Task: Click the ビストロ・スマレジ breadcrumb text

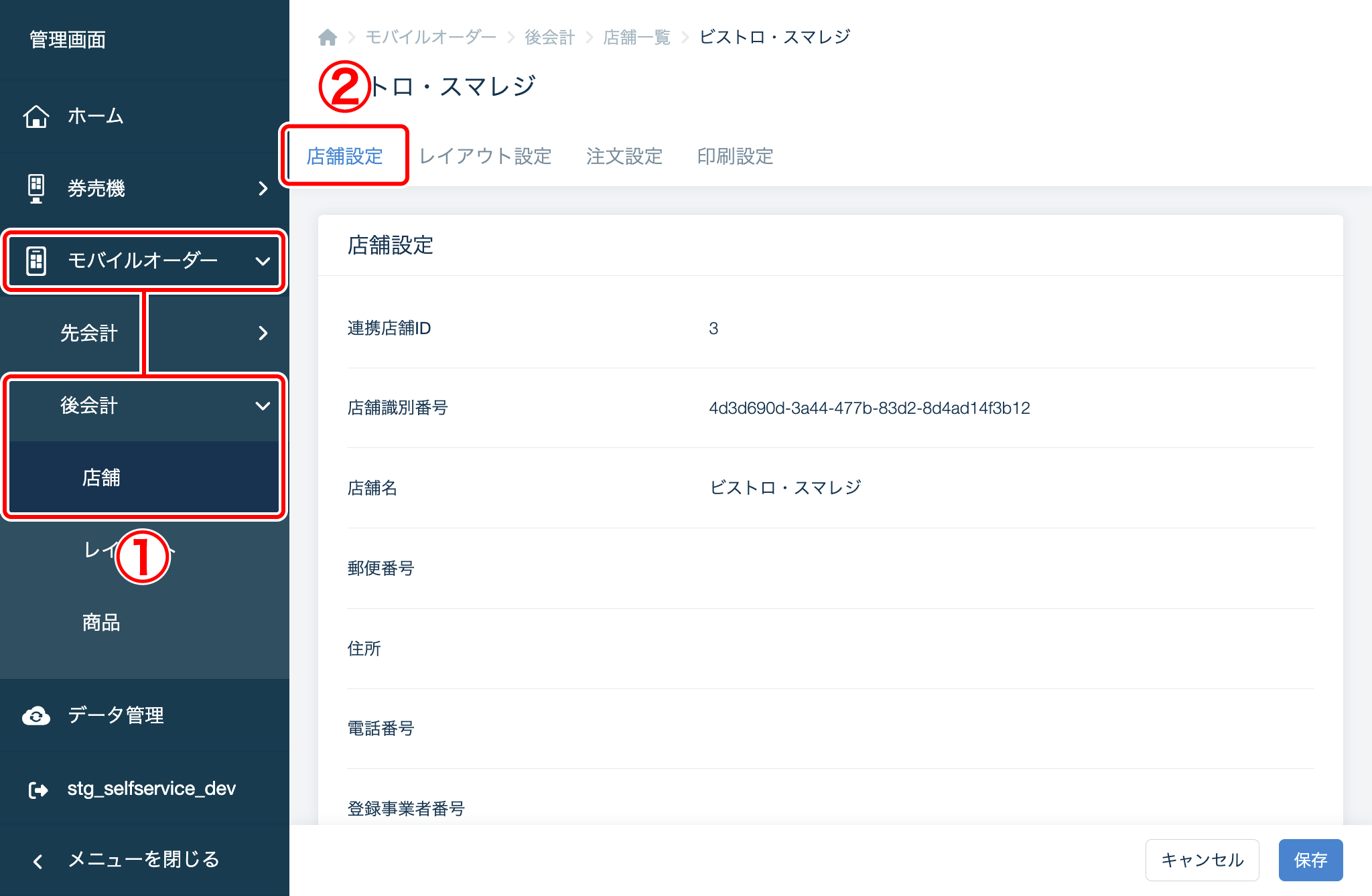Action: 774,38
